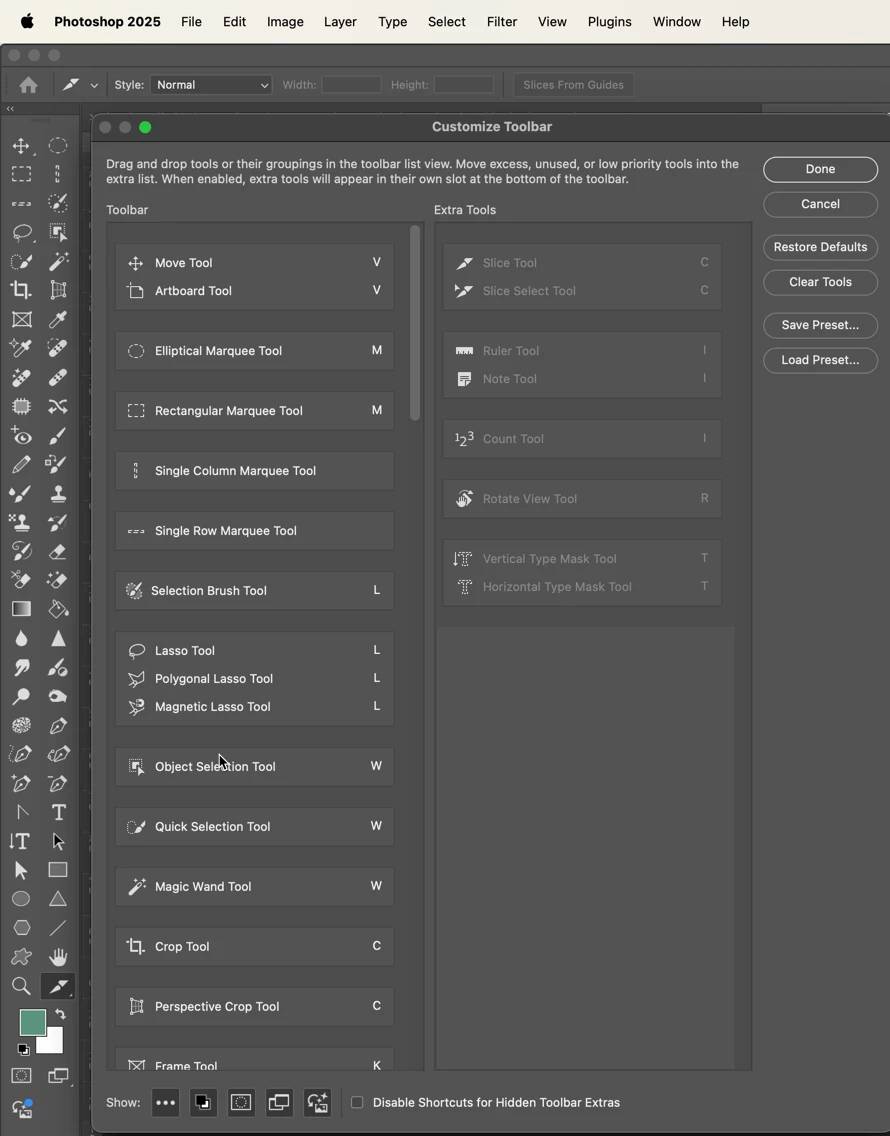
Task: Click the Cancel button
Action: [820, 204]
